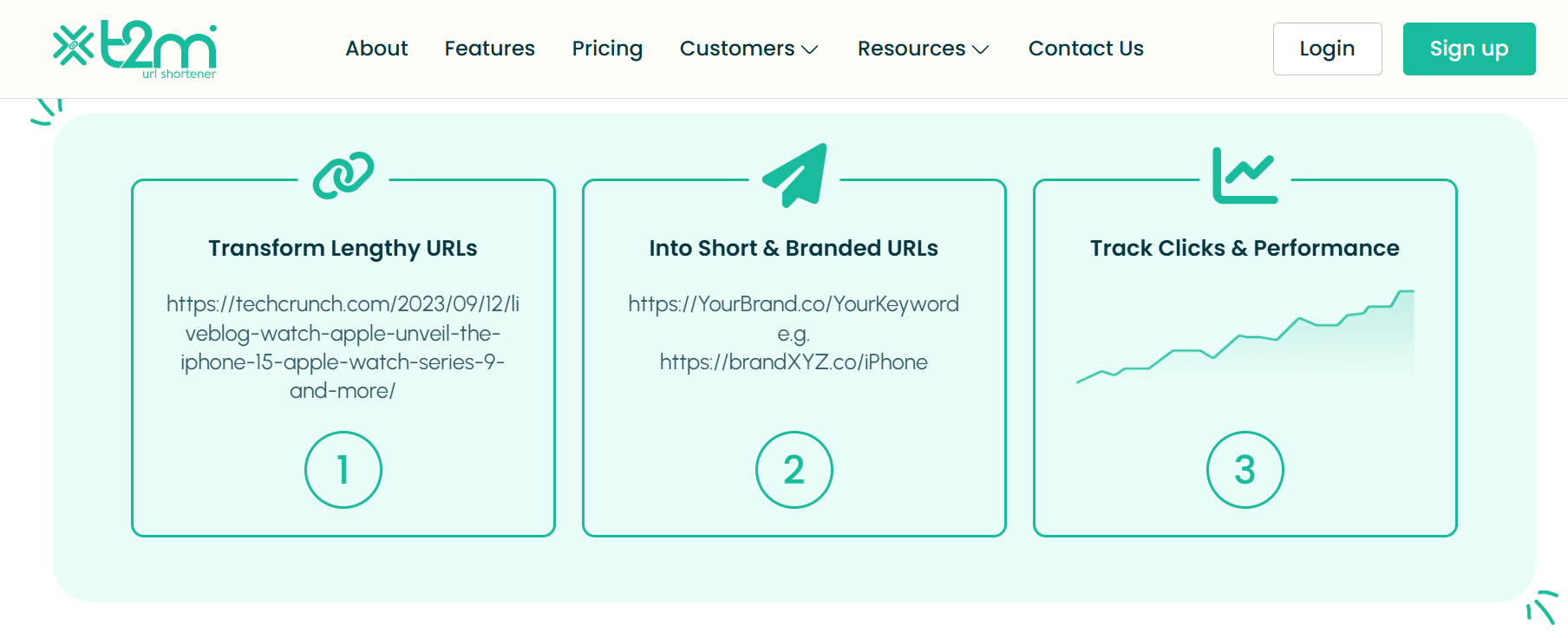1568x638 pixels.
Task: Click the brandXYZ.co/iPhone example URL
Action: (794, 362)
